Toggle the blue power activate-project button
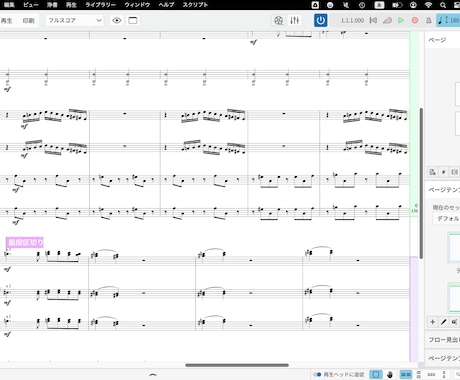 pyautogui.click(x=320, y=20)
